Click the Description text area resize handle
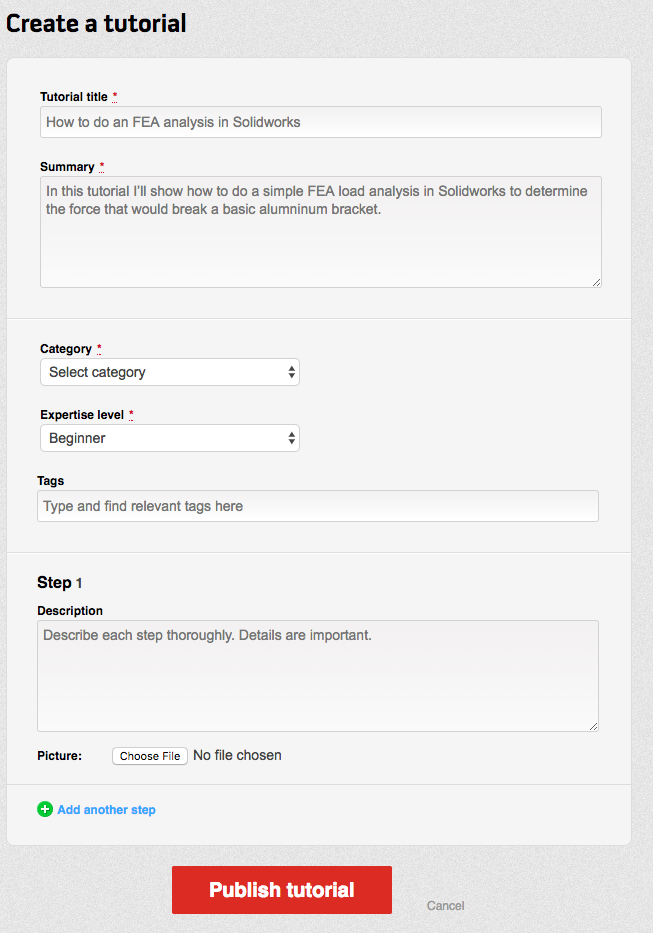 pyautogui.click(x=593, y=726)
